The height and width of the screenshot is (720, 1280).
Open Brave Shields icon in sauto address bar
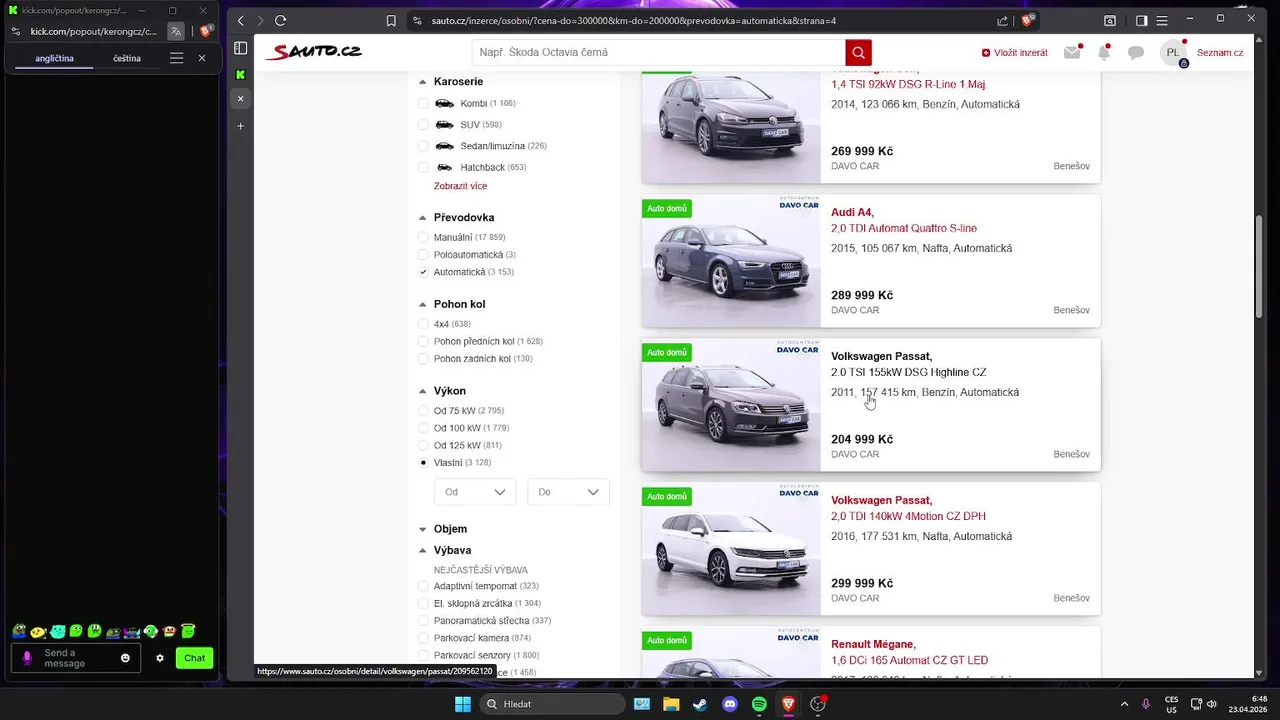(x=1027, y=20)
